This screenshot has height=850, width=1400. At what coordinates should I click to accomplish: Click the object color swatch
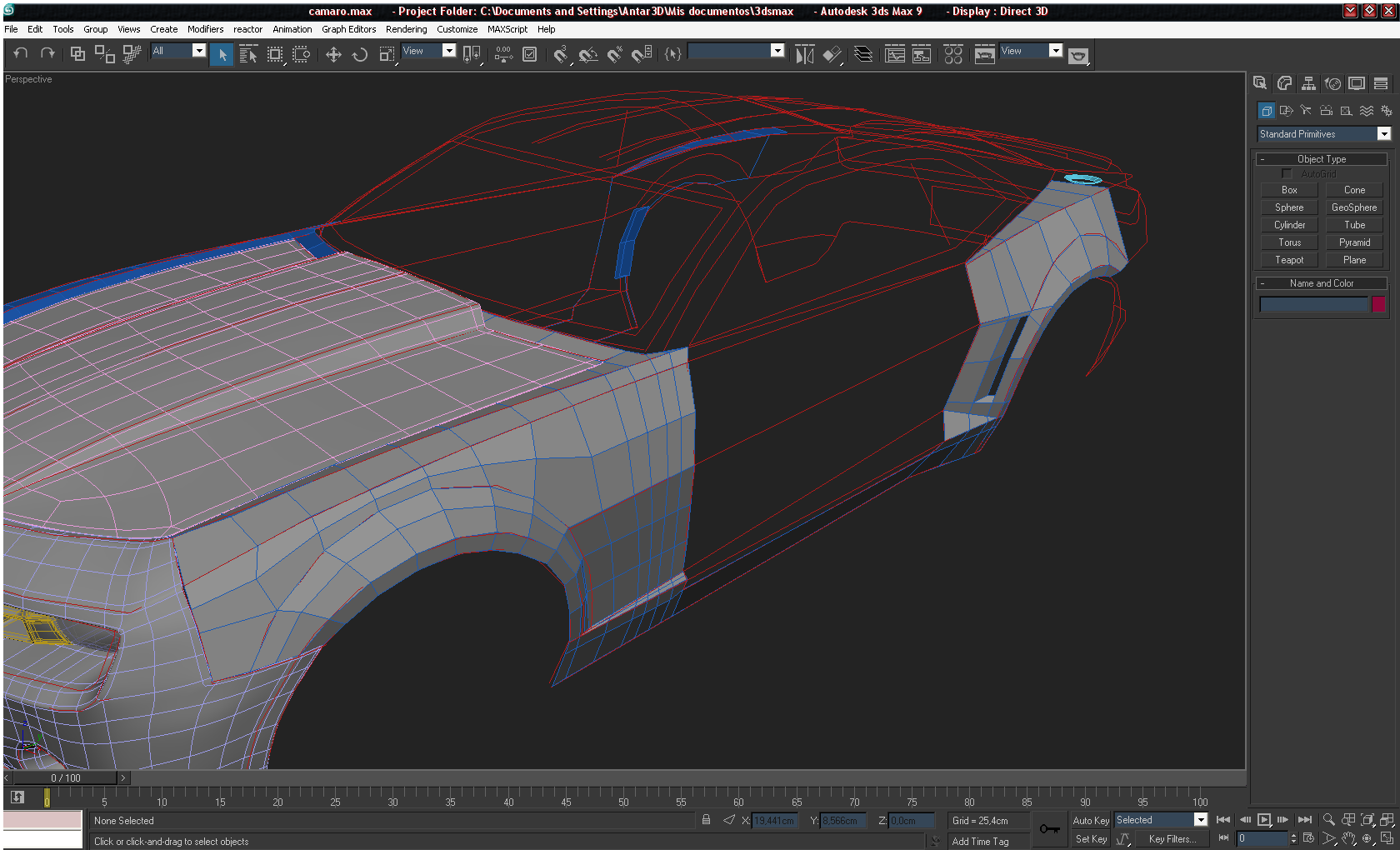(1378, 304)
